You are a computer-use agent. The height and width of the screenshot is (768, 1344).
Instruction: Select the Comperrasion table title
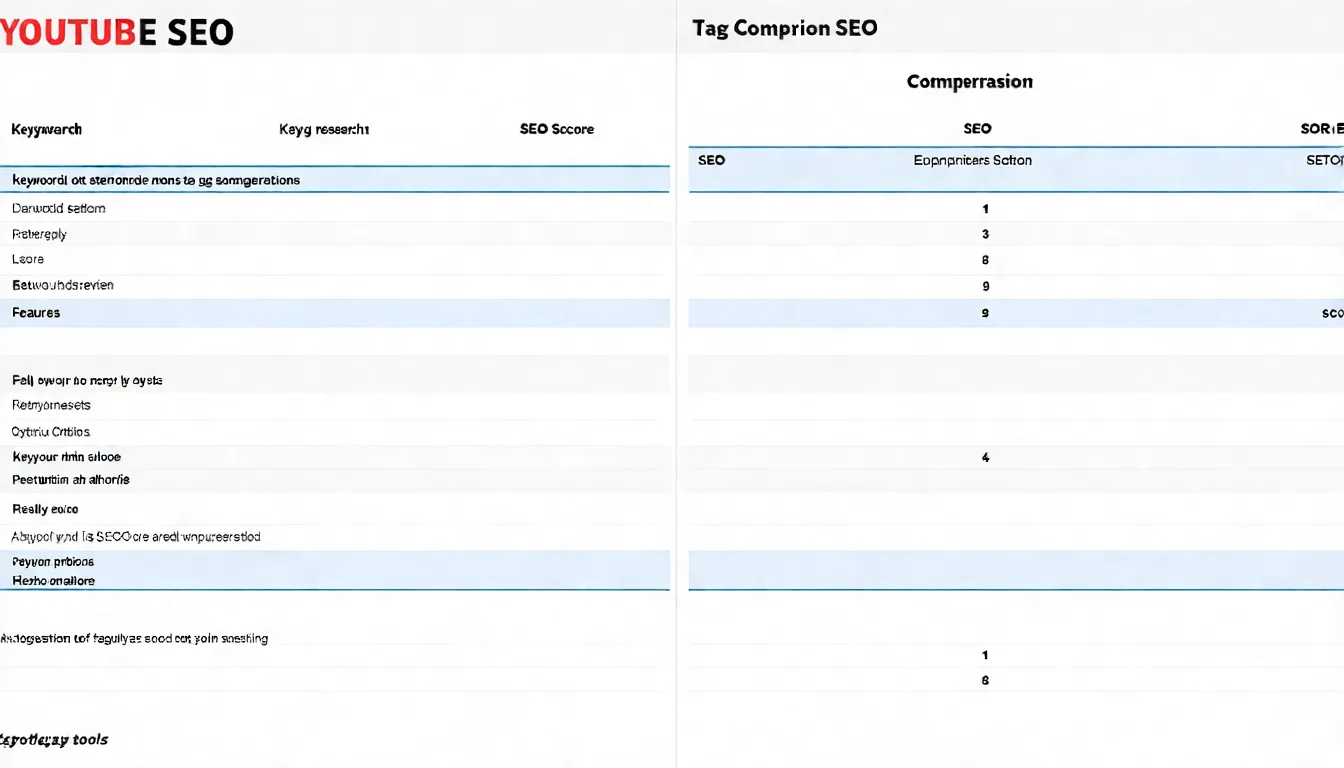(969, 82)
